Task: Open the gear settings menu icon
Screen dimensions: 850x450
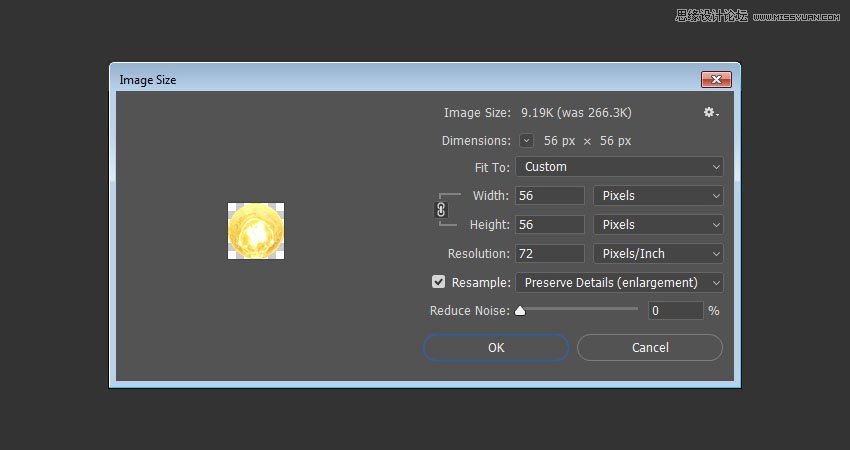Action: (711, 112)
